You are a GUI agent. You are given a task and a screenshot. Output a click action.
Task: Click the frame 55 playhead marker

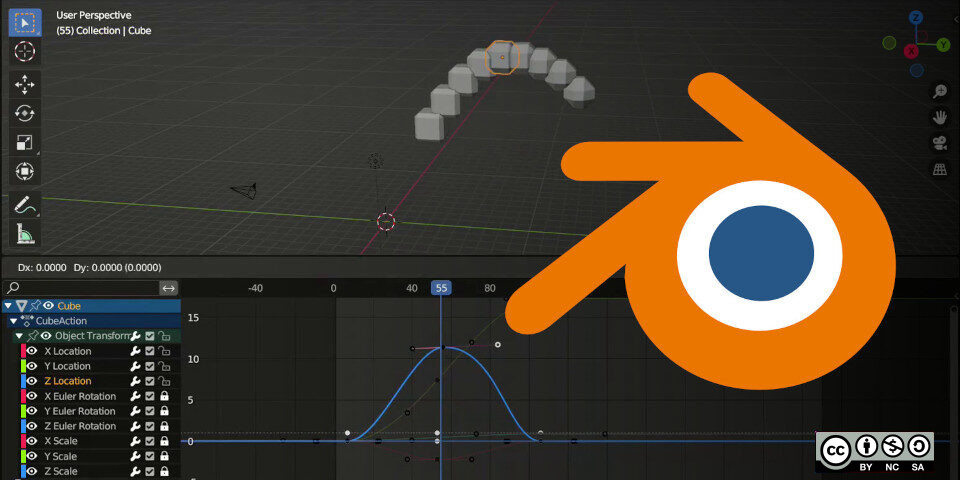click(441, 288)
